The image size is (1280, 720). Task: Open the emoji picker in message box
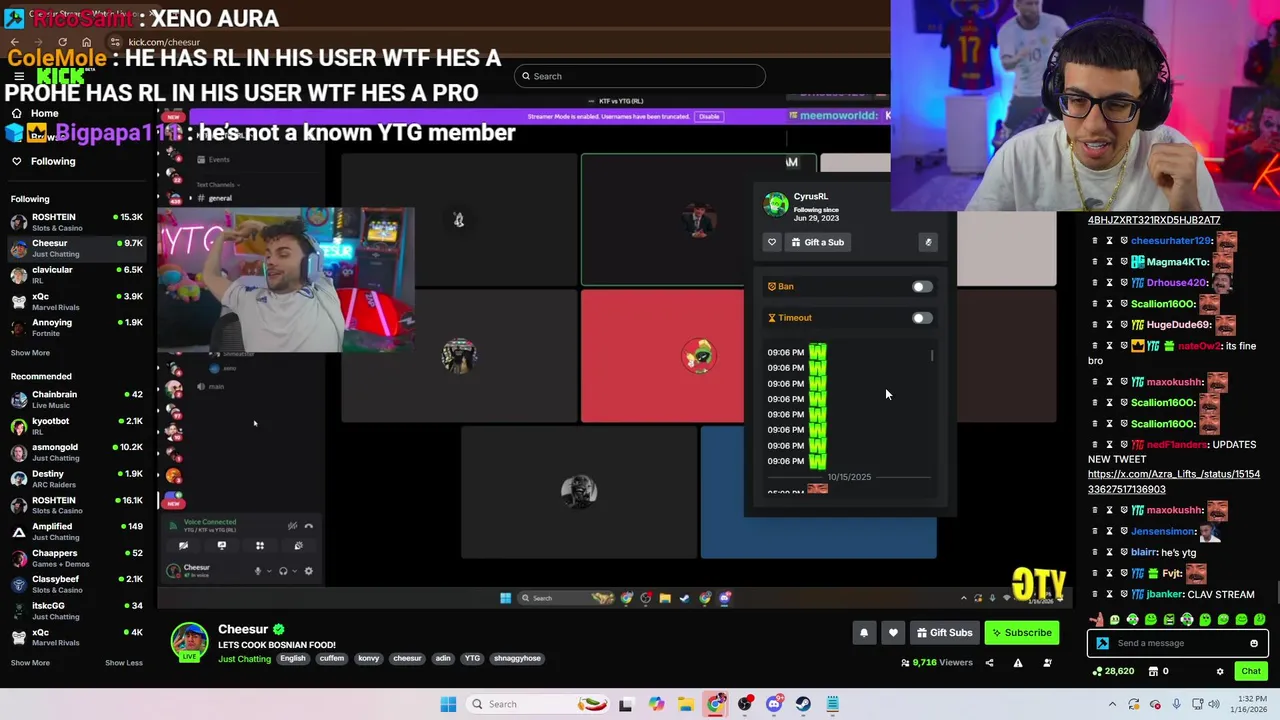coord(1253,643)
